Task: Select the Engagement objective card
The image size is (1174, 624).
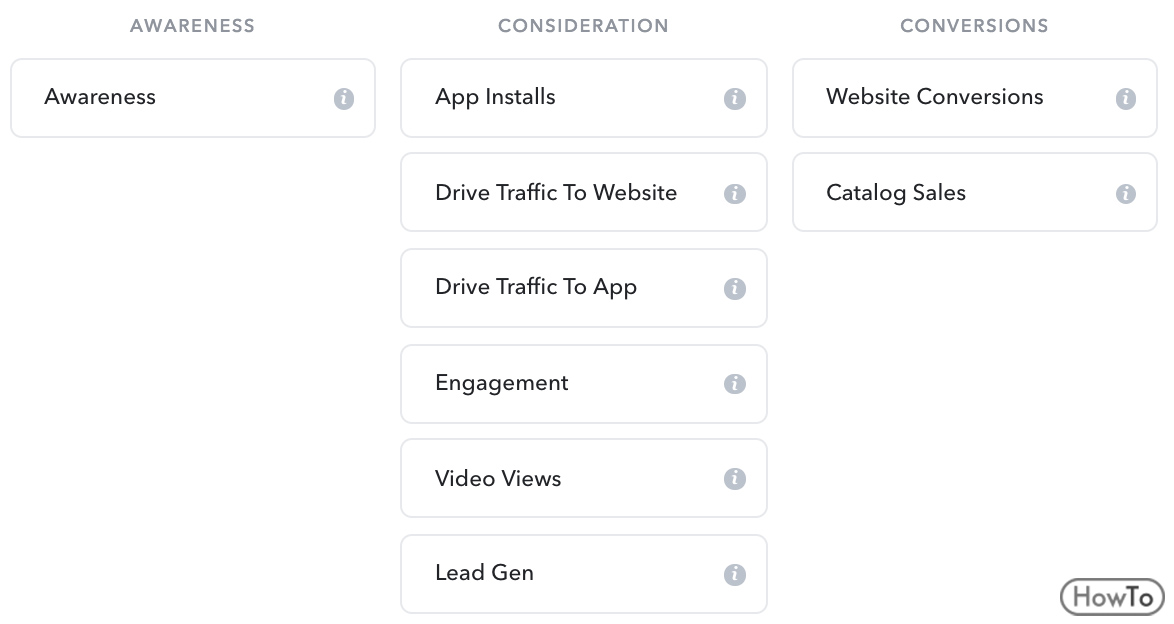Action: (584, 384)
